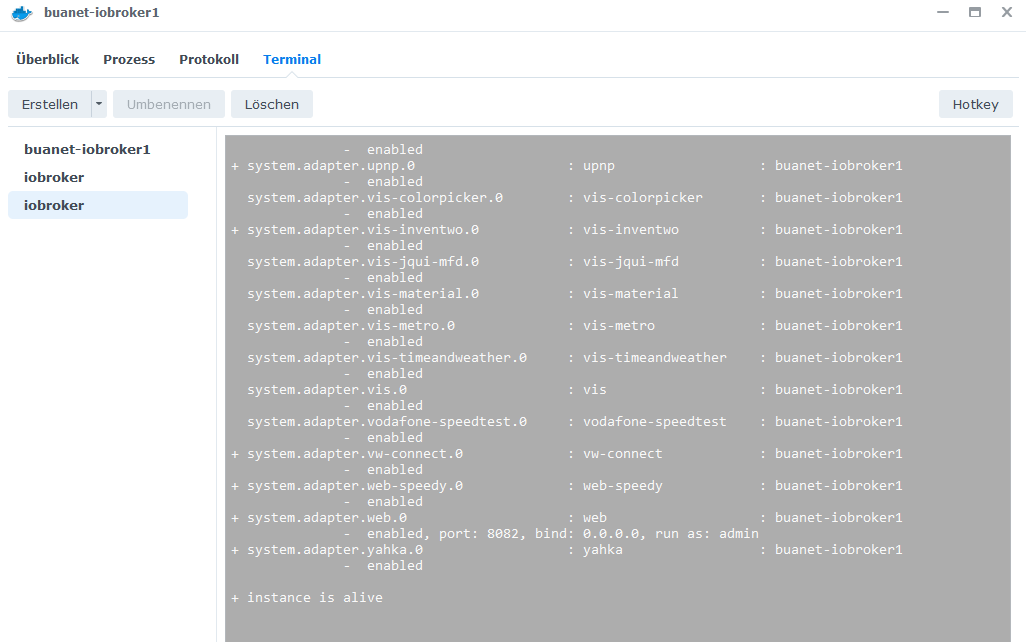Click the Docker whale icon
The width and height of the screenshot is (1026, 642).
tap(21, 13)
